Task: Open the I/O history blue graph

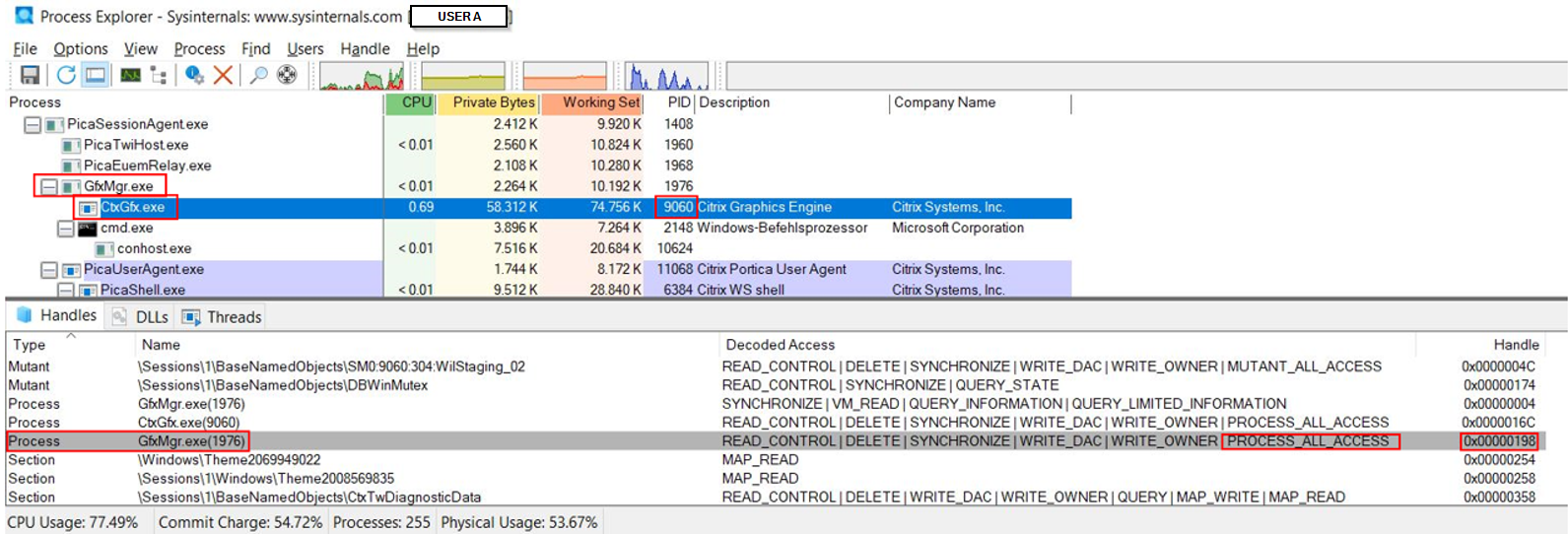Action: click(x=667, y=76)
